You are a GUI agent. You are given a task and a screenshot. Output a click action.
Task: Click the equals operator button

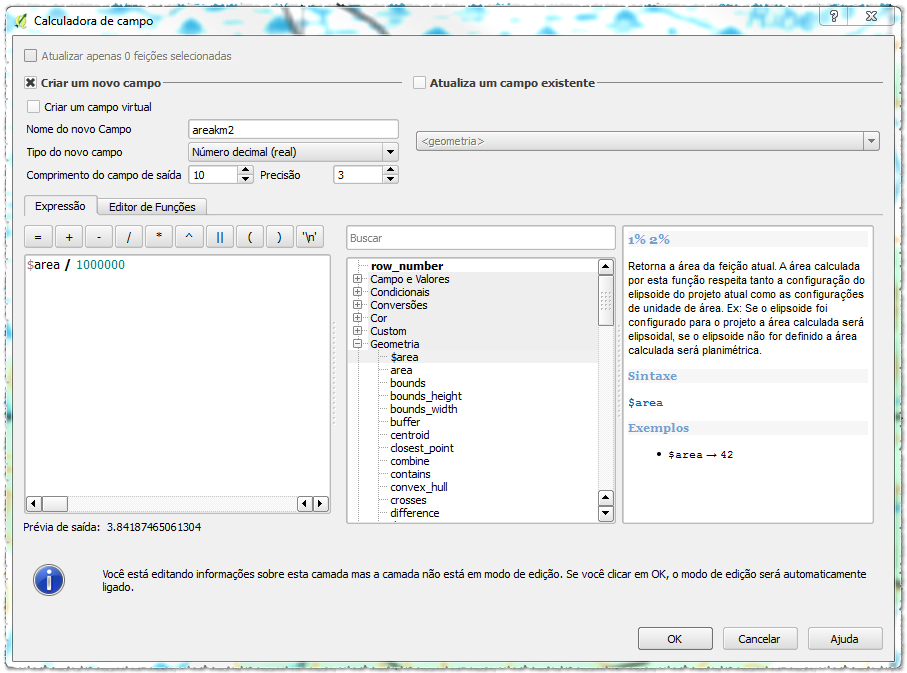pos(38,237)
